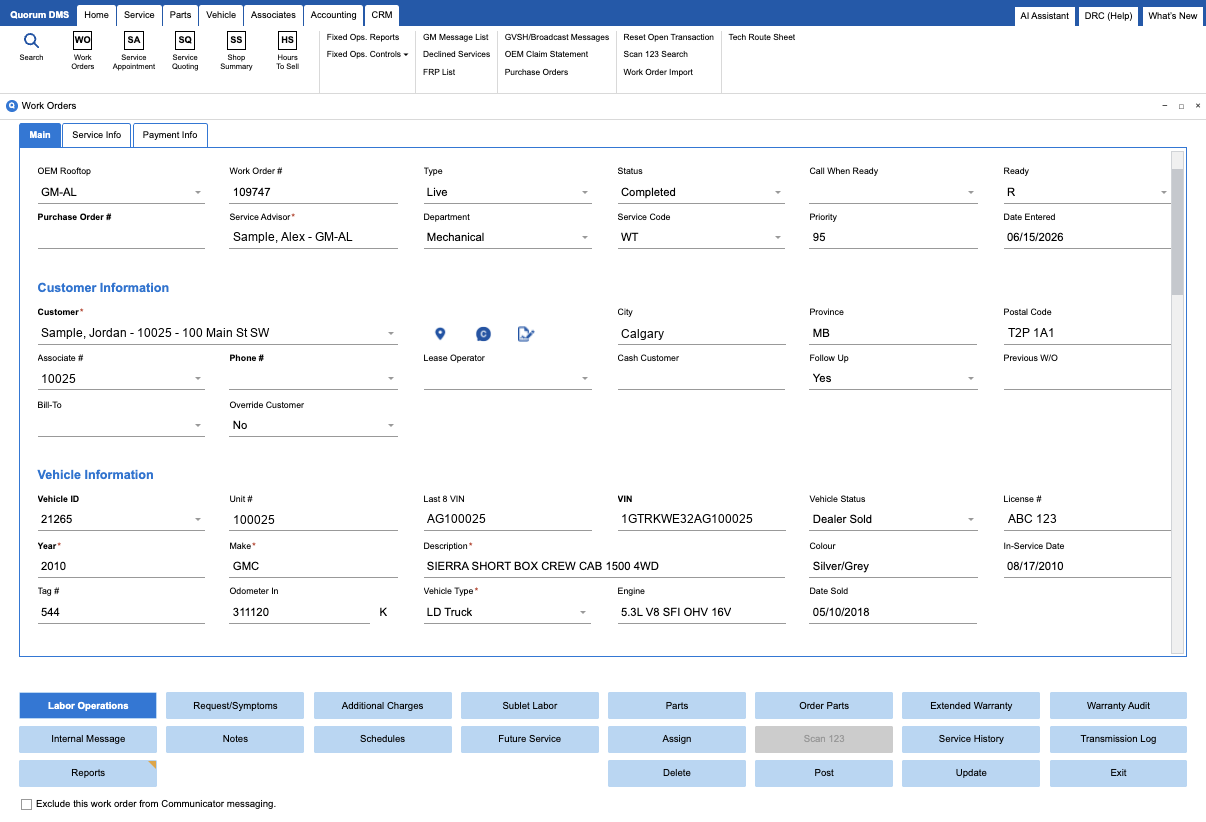Click the Labor Operations button

88,705
